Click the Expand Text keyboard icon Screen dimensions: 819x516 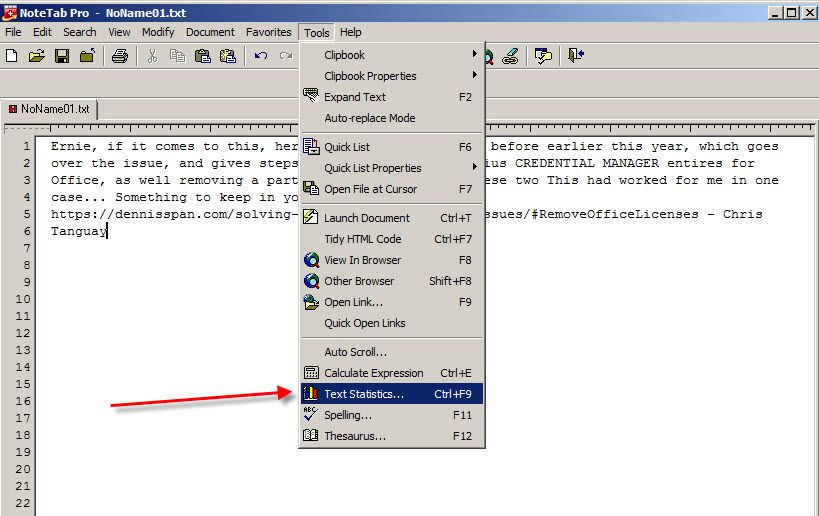[311, 96]
